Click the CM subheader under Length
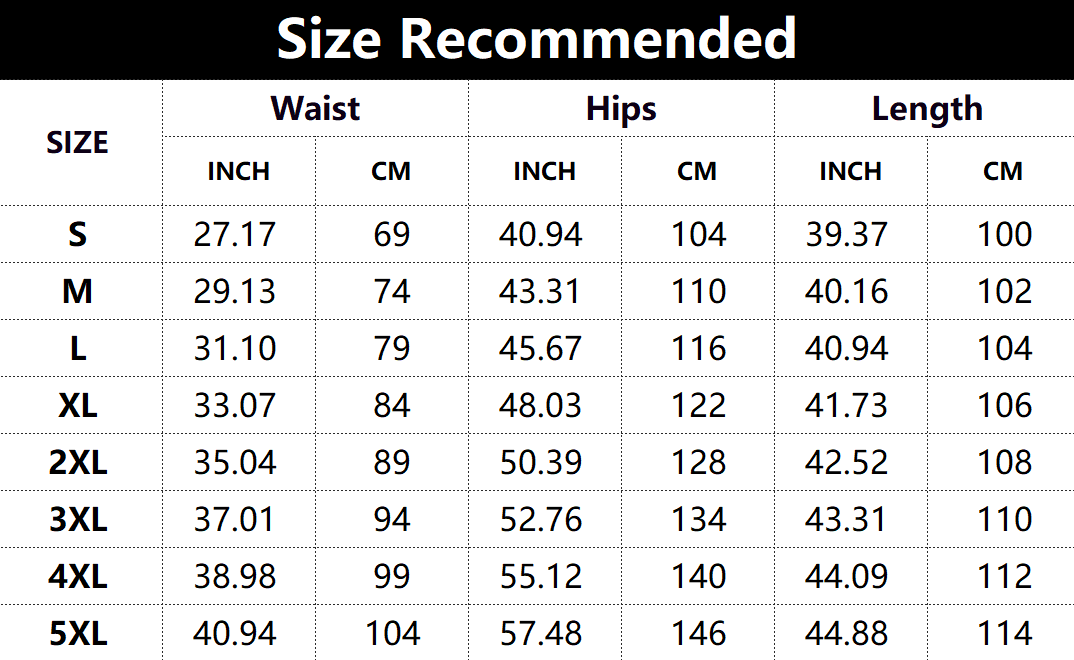This screenshot has width=1074, height=660. click(1003, 171)
